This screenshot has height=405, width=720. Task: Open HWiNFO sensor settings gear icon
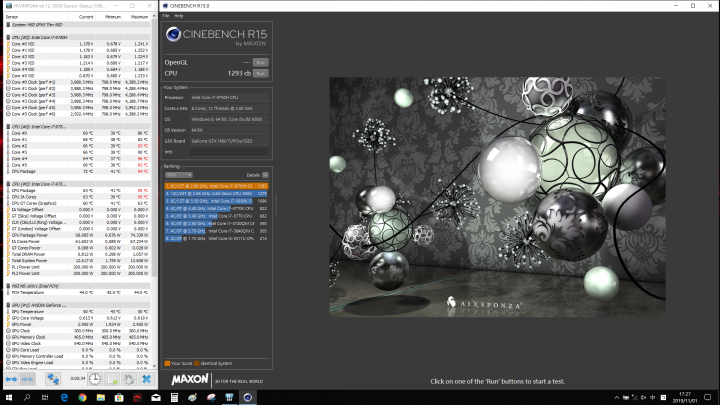[128, 379]
